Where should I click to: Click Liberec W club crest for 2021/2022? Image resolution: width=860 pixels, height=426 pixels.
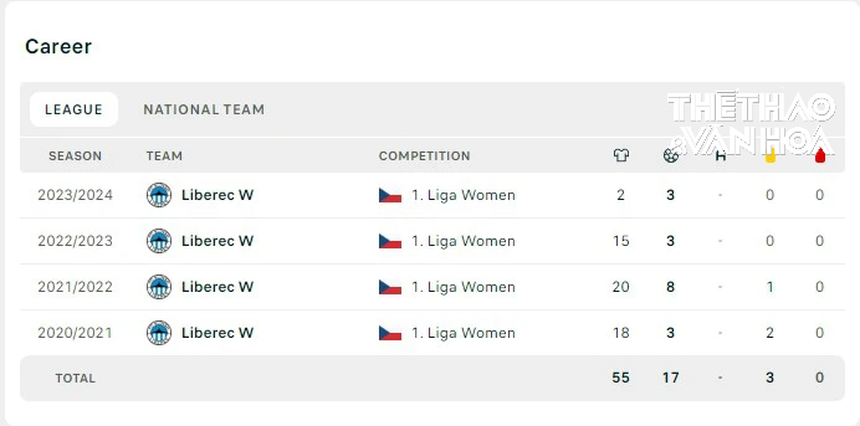159,287
